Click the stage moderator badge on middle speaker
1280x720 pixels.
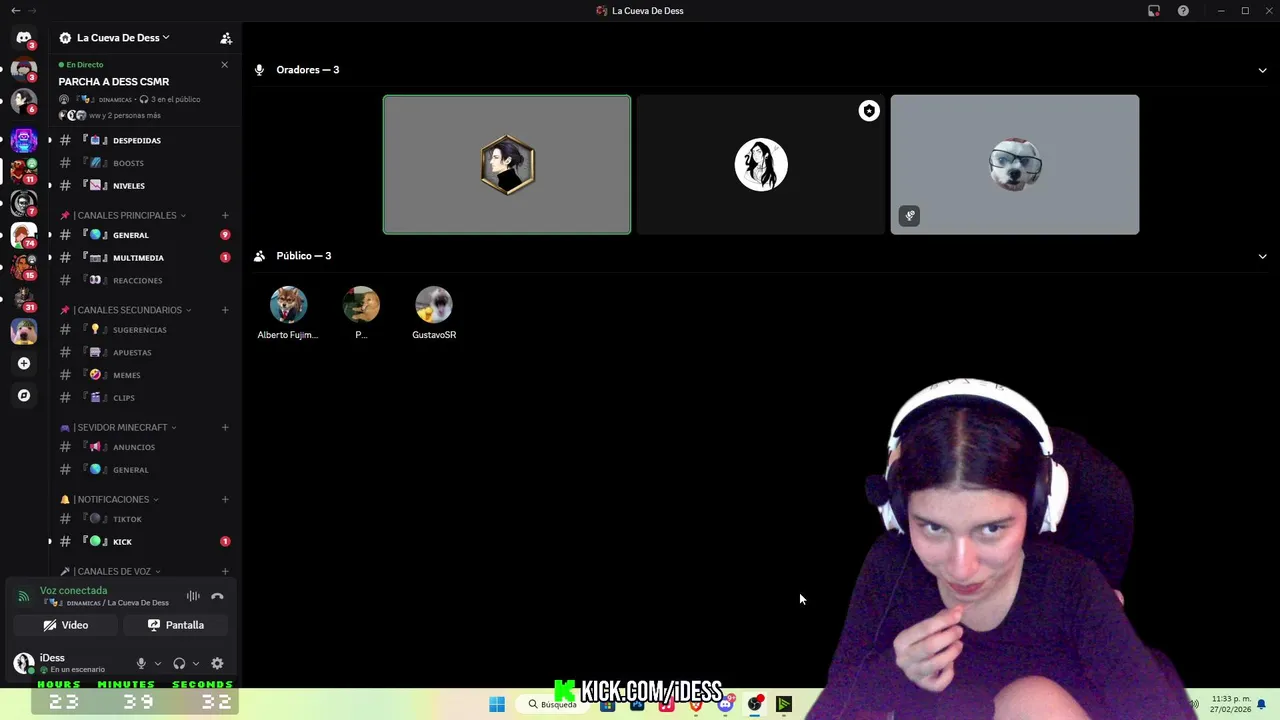pos(869,111)
